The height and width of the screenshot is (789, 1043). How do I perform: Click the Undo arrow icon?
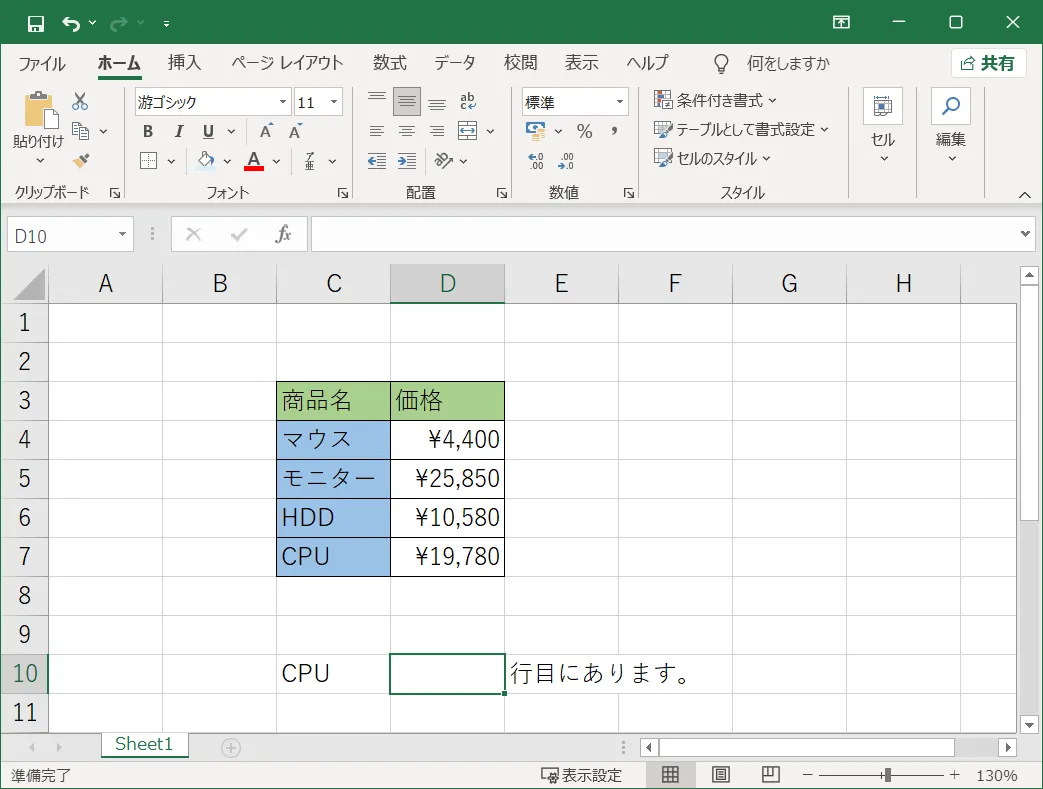pyautogui.click(x=71, y=24)
